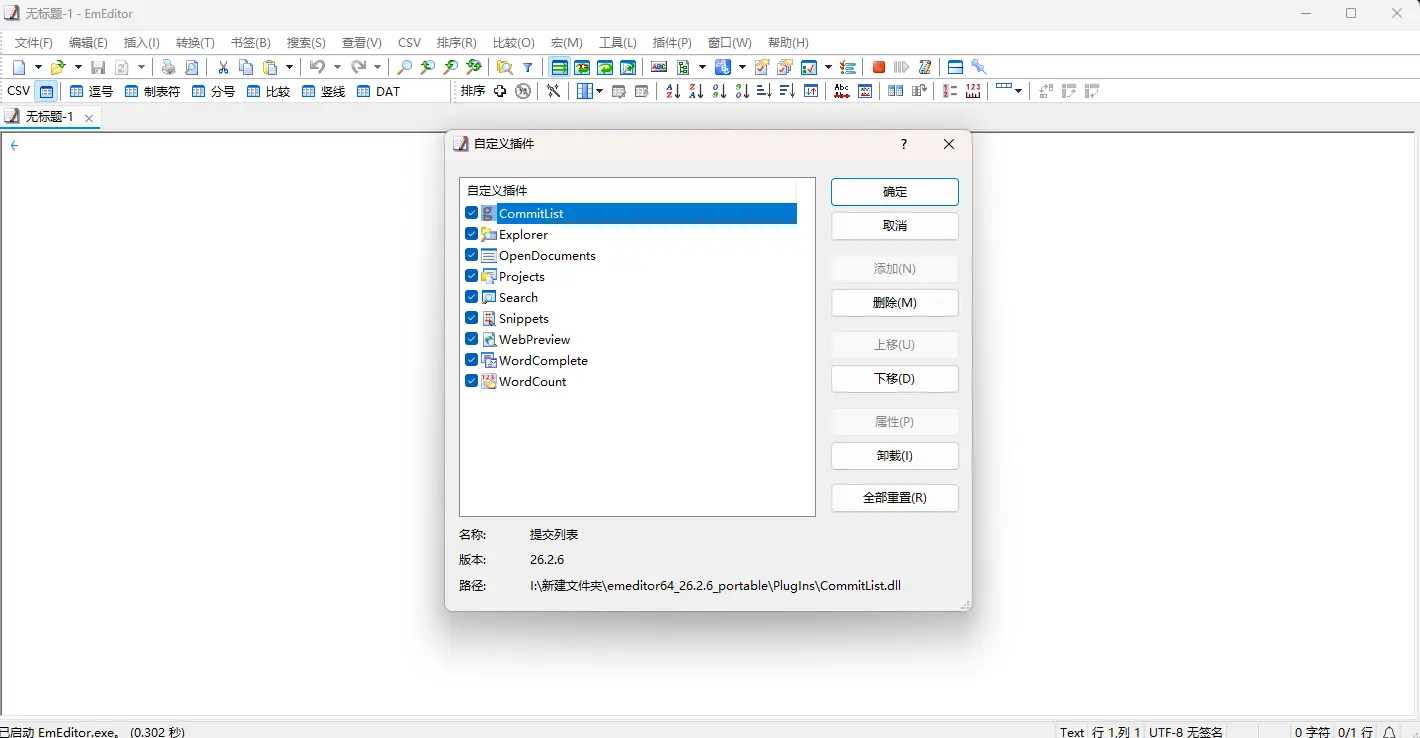The height and width of the screenshot is (738, 1420).
Task: Open the Open-file dropdown arrow
Action: (78, 67)
